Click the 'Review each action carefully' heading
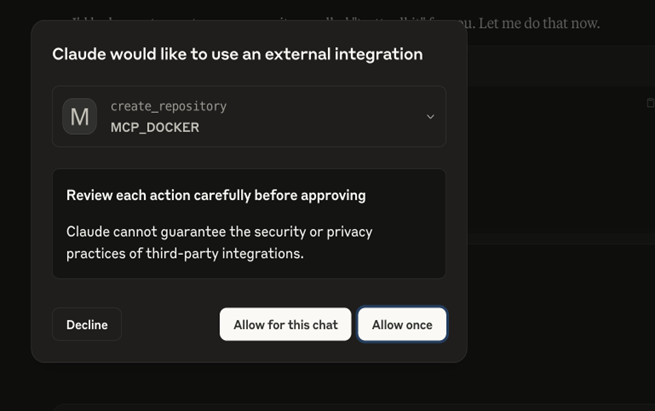Image resolution: width=655 pixels, height=411 pixels. coord(216,195)
